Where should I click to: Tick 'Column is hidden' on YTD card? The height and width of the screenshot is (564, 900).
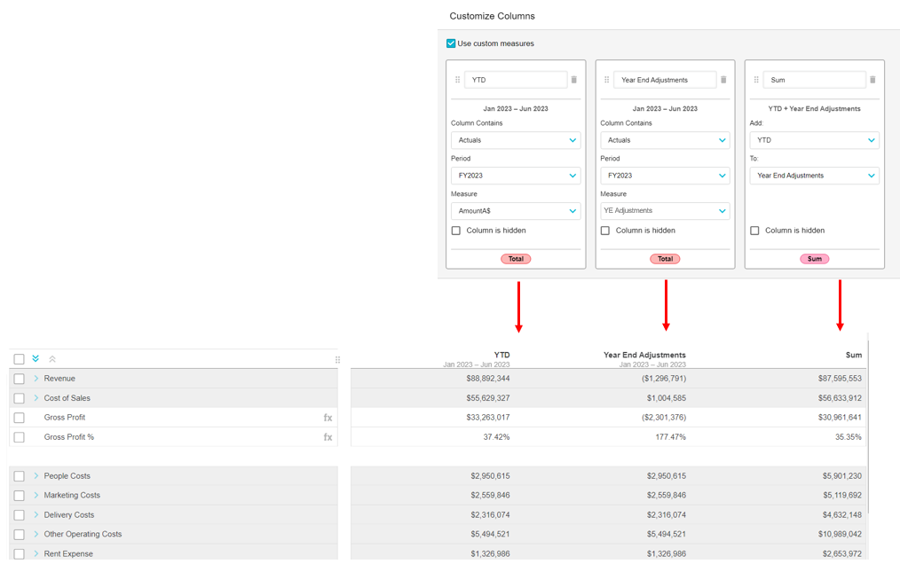click(456, 231)
